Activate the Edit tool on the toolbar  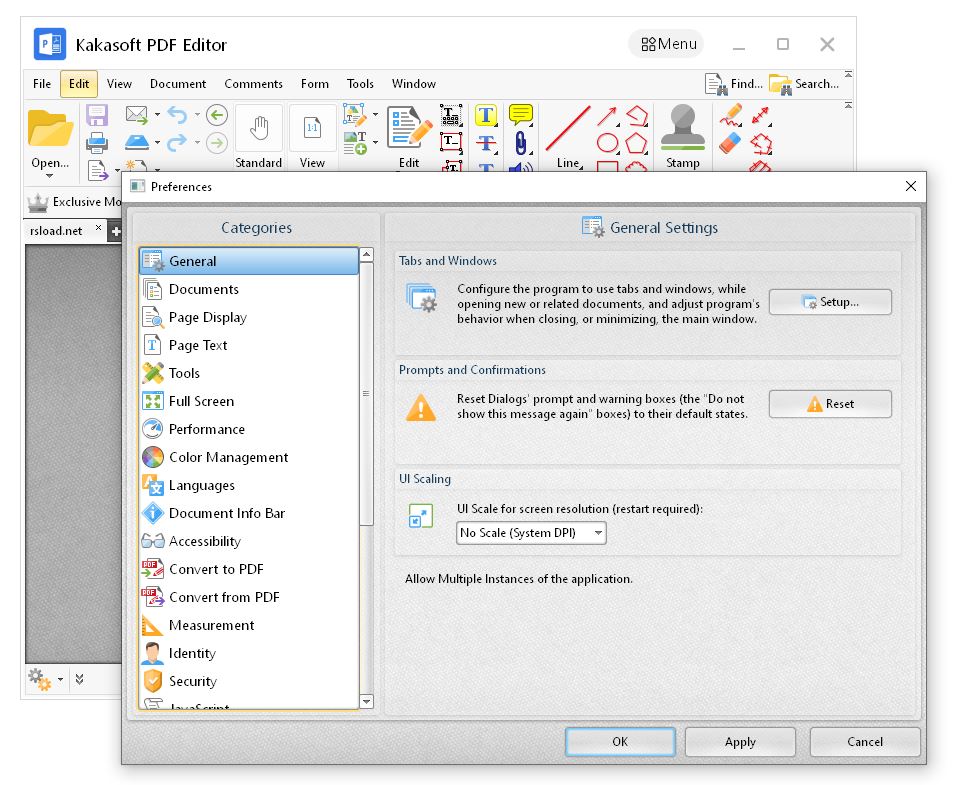(x=408, y=128)
